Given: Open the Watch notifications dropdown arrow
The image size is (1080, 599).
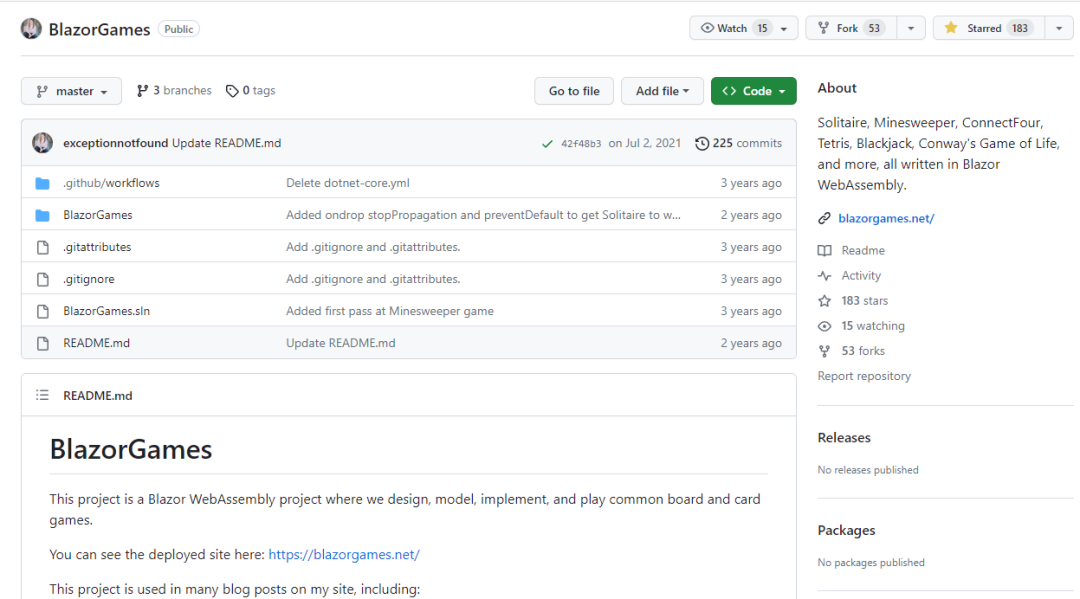Looking at the screenshot, I should (x=784, y=29).
